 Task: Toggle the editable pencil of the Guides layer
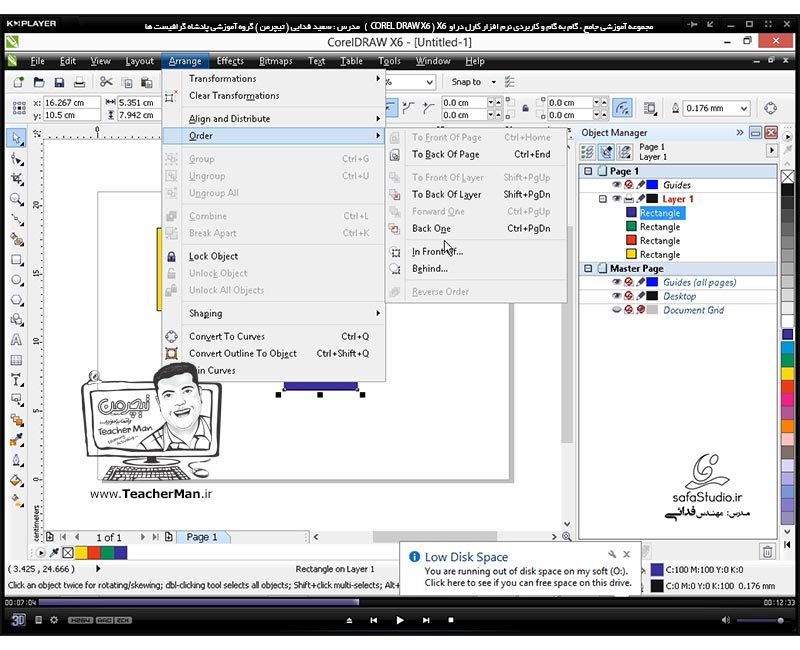(641, 185)
